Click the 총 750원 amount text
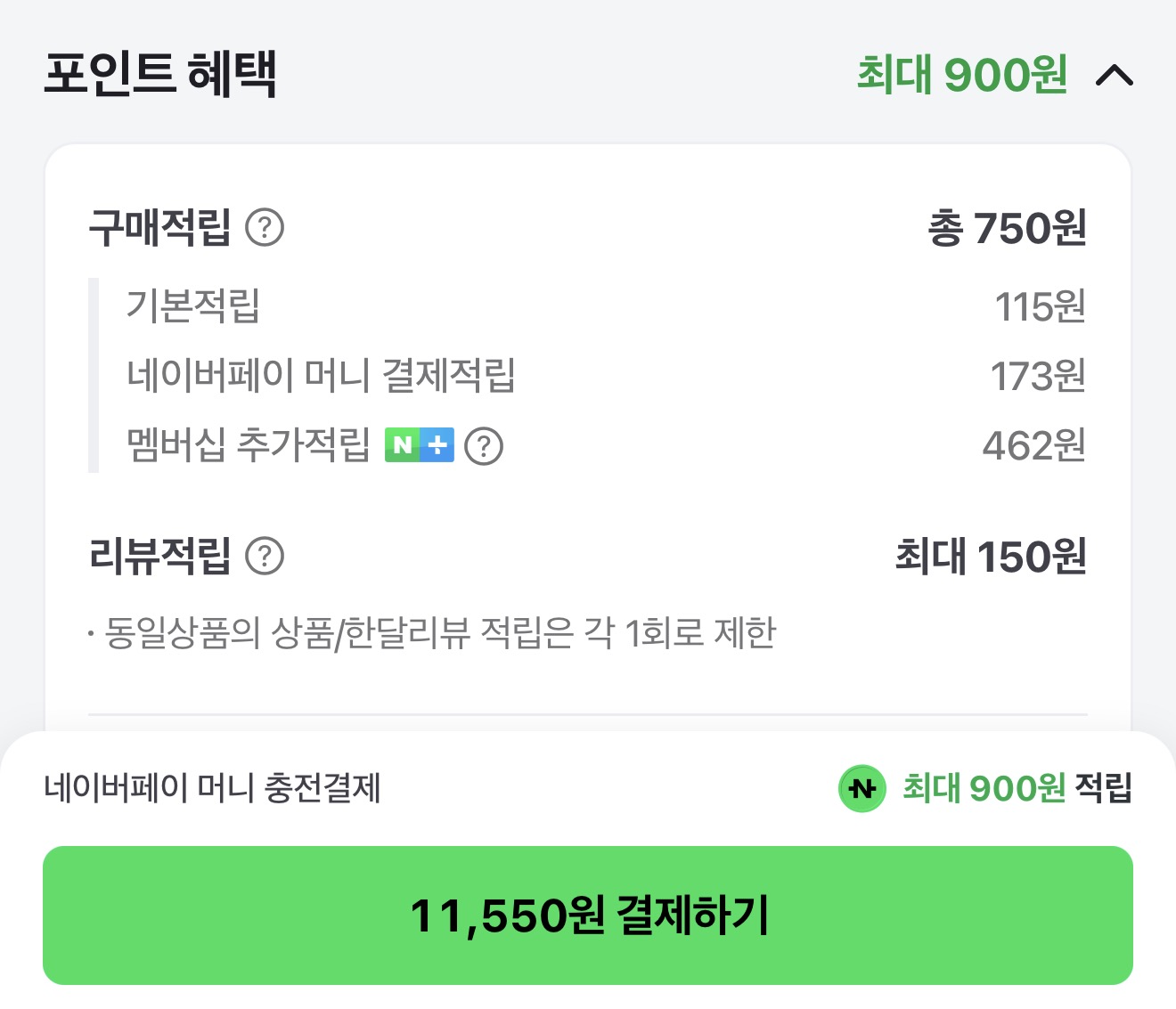Screen dimensions: 1176x1009 [1008, 228]
